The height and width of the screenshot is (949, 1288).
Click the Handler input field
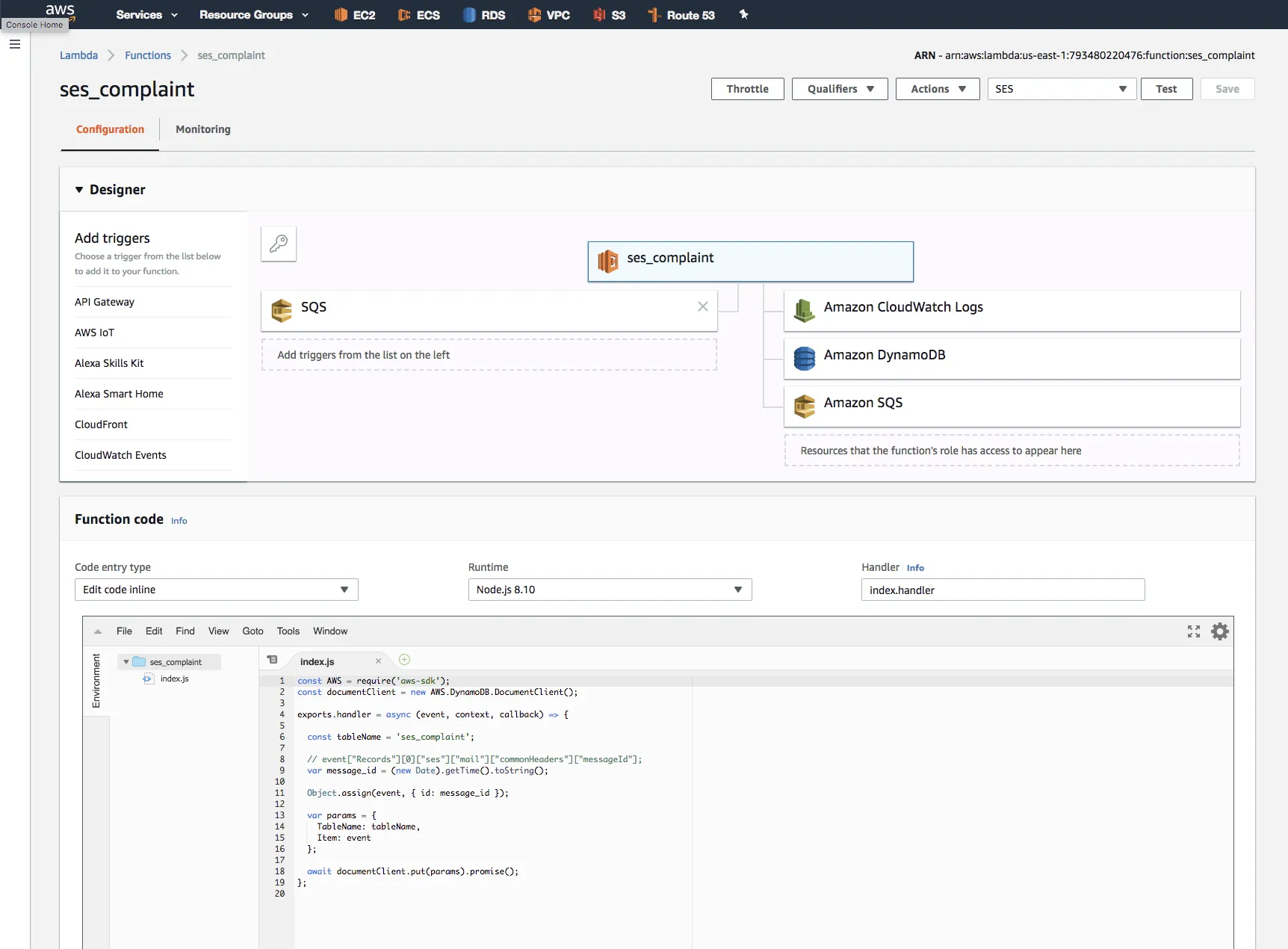1002,590
